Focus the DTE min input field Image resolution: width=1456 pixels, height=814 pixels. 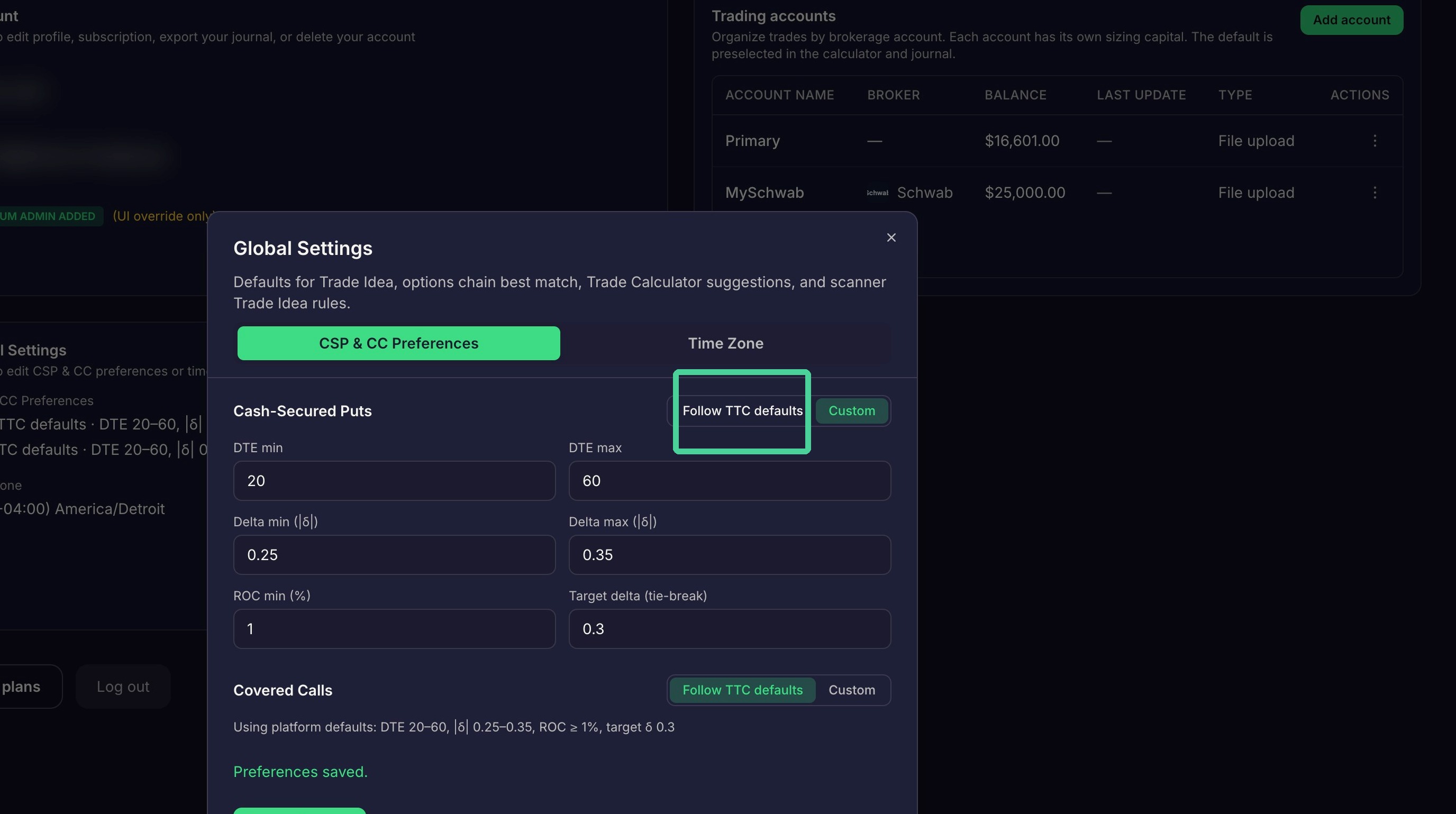click(x=394, y=481)
